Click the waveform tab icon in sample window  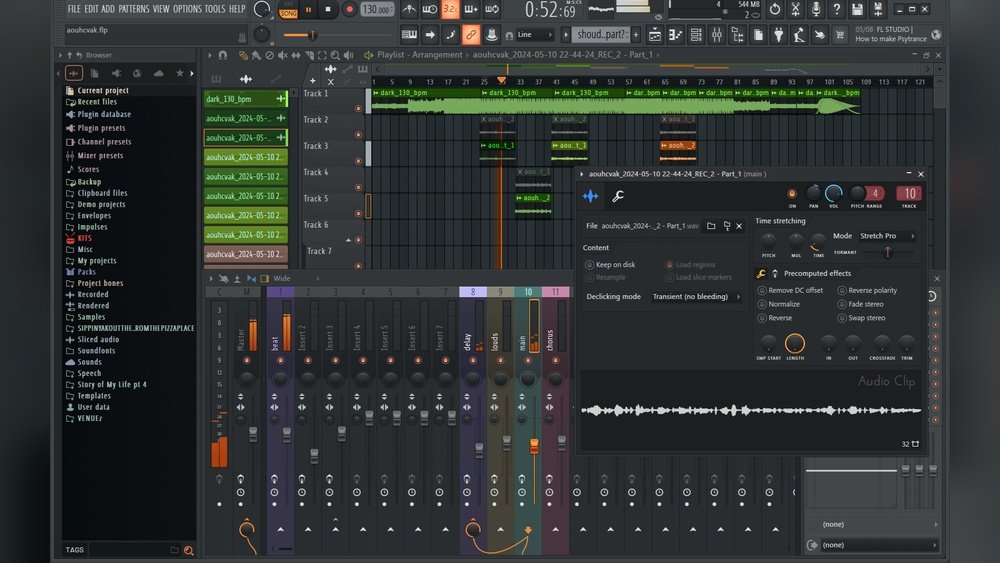(591, 196)
